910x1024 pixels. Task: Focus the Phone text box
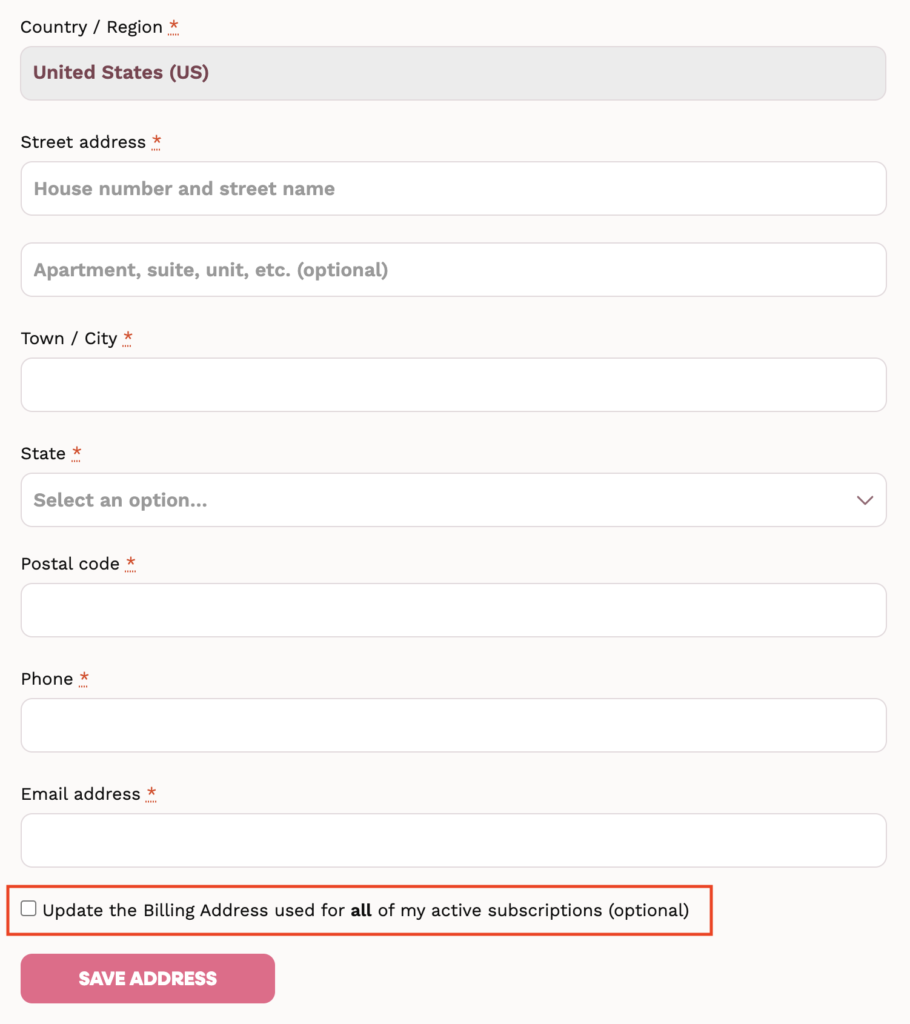(x=453, y=726)
